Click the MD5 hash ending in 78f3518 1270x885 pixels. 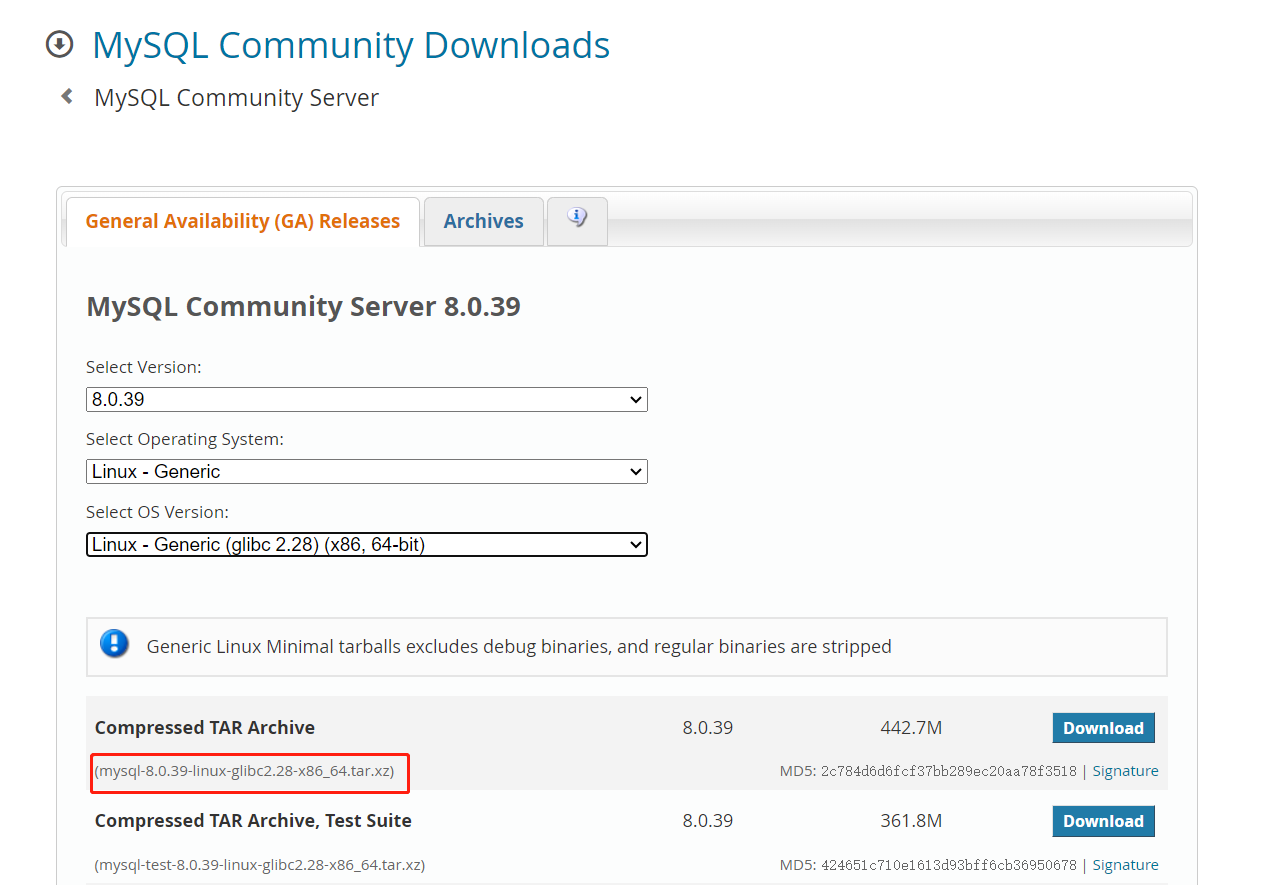point(948,771)
